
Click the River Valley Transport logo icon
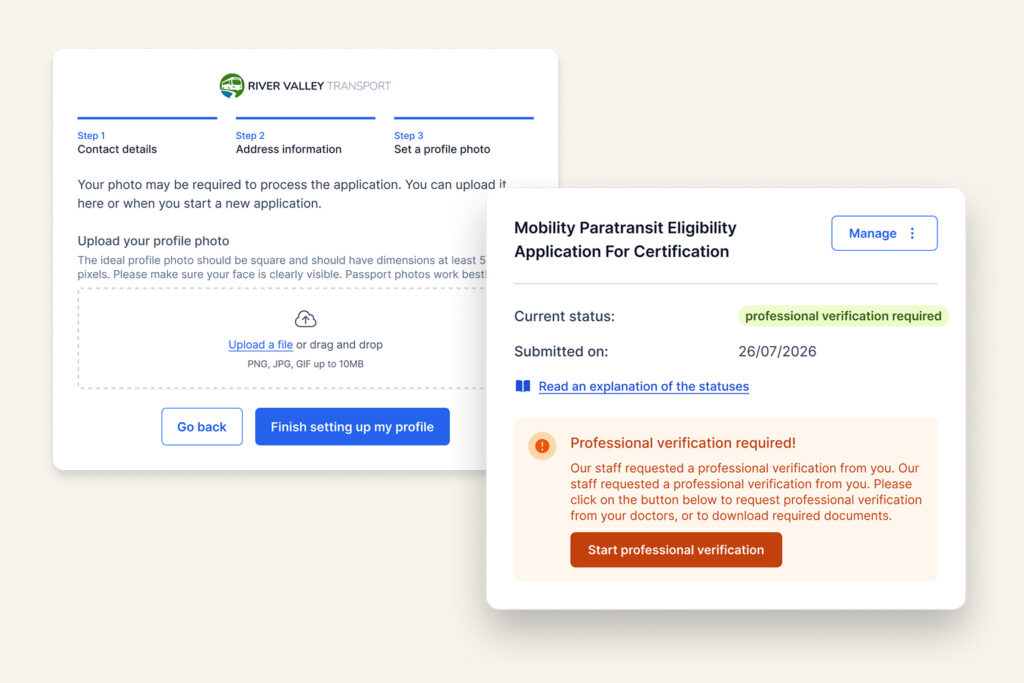232,86
